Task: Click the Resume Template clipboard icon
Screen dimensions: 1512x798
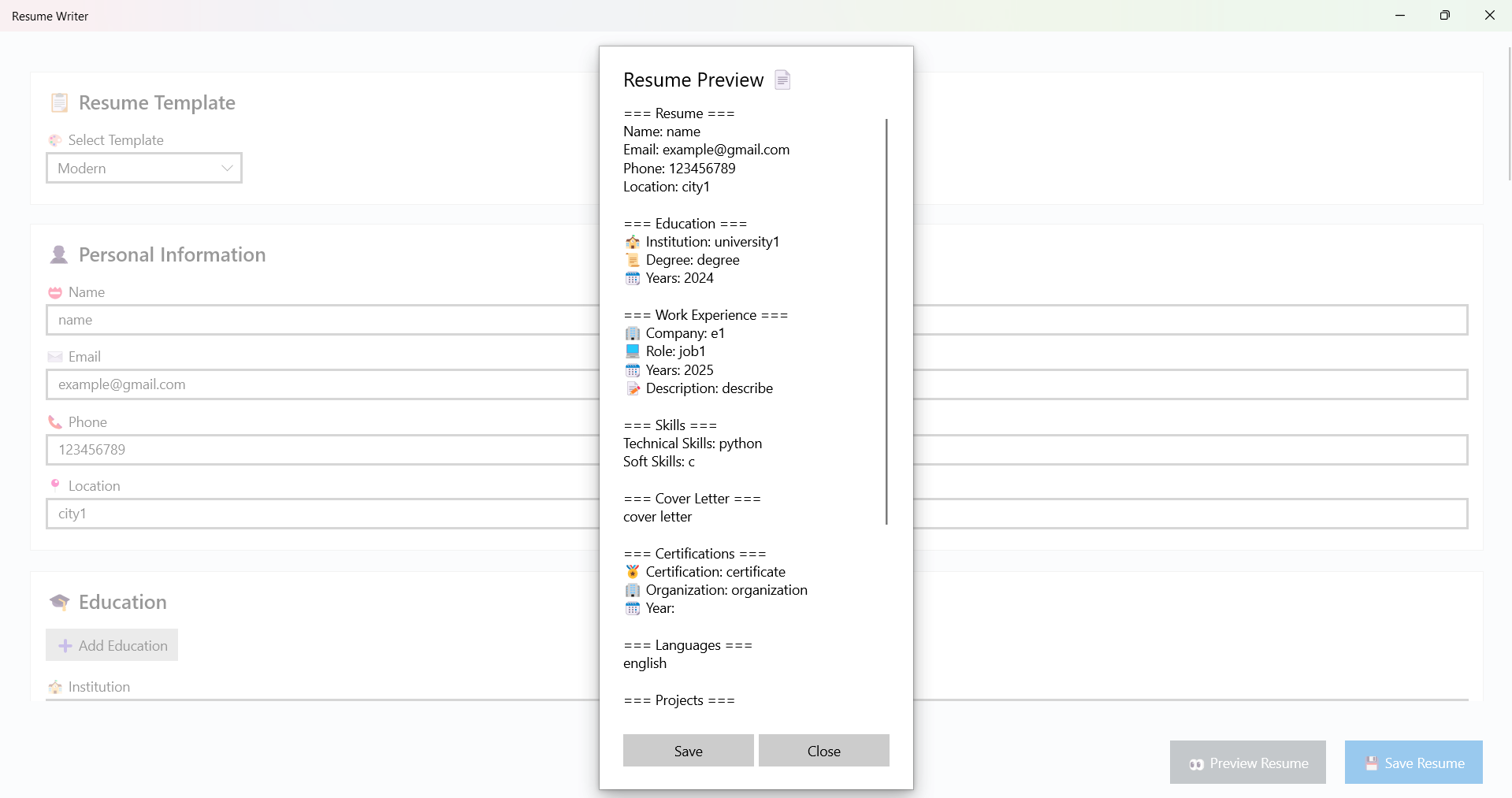Action: tap(59, 102)
